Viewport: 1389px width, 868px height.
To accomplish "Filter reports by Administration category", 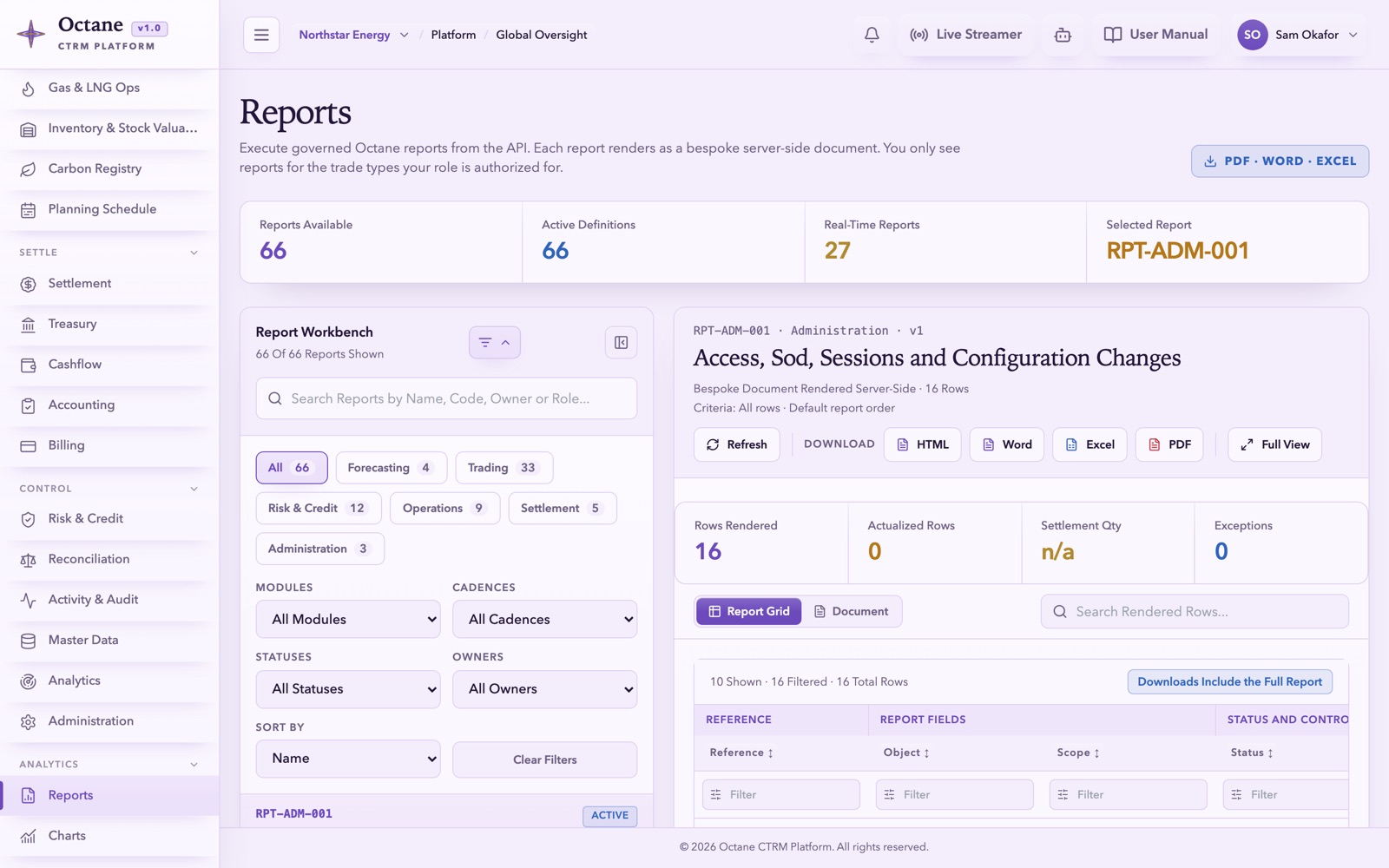I will pyautogui.click(x=319, y=549).
